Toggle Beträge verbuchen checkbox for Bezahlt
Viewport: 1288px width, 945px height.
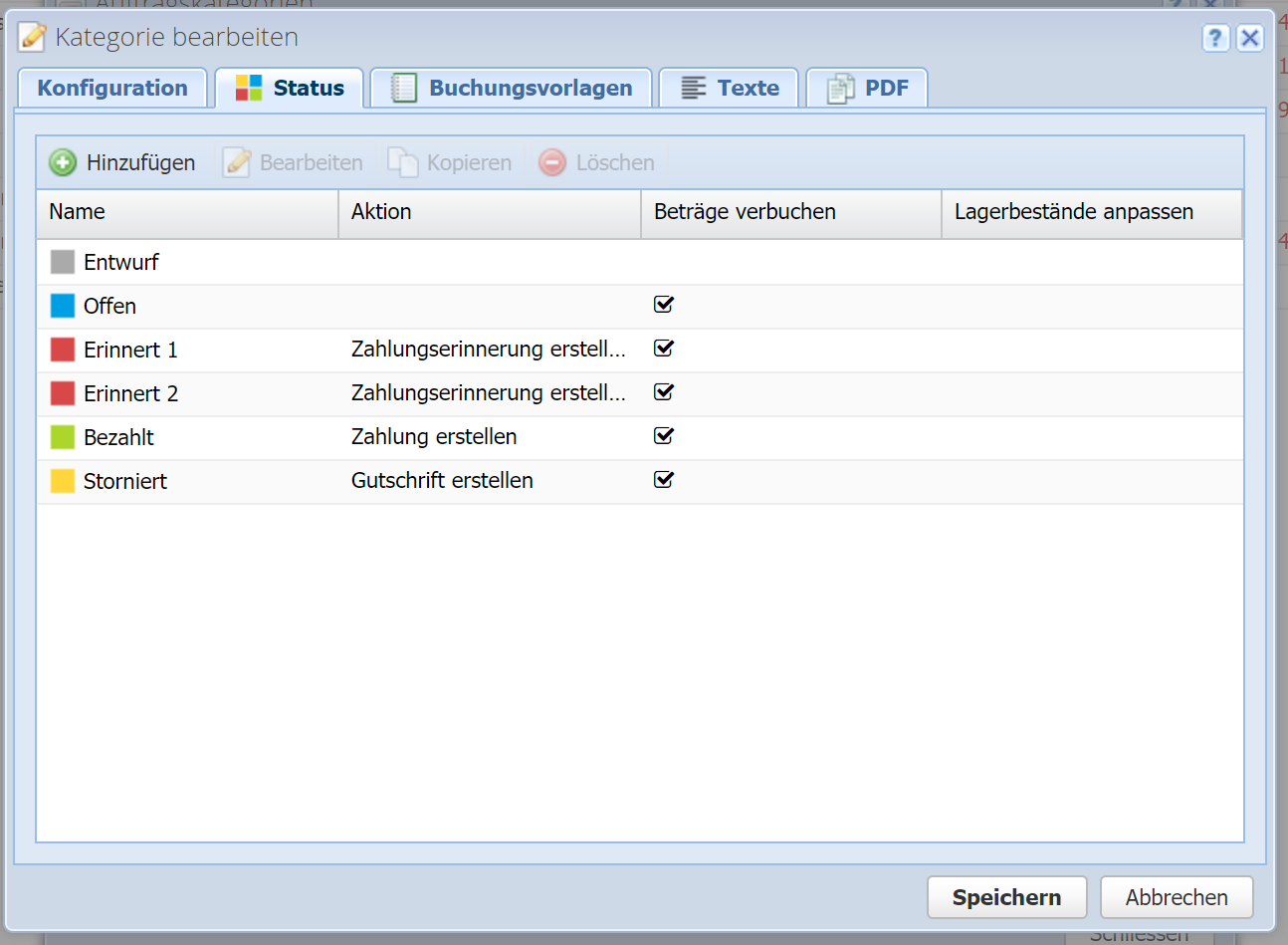tap(664, 436)
